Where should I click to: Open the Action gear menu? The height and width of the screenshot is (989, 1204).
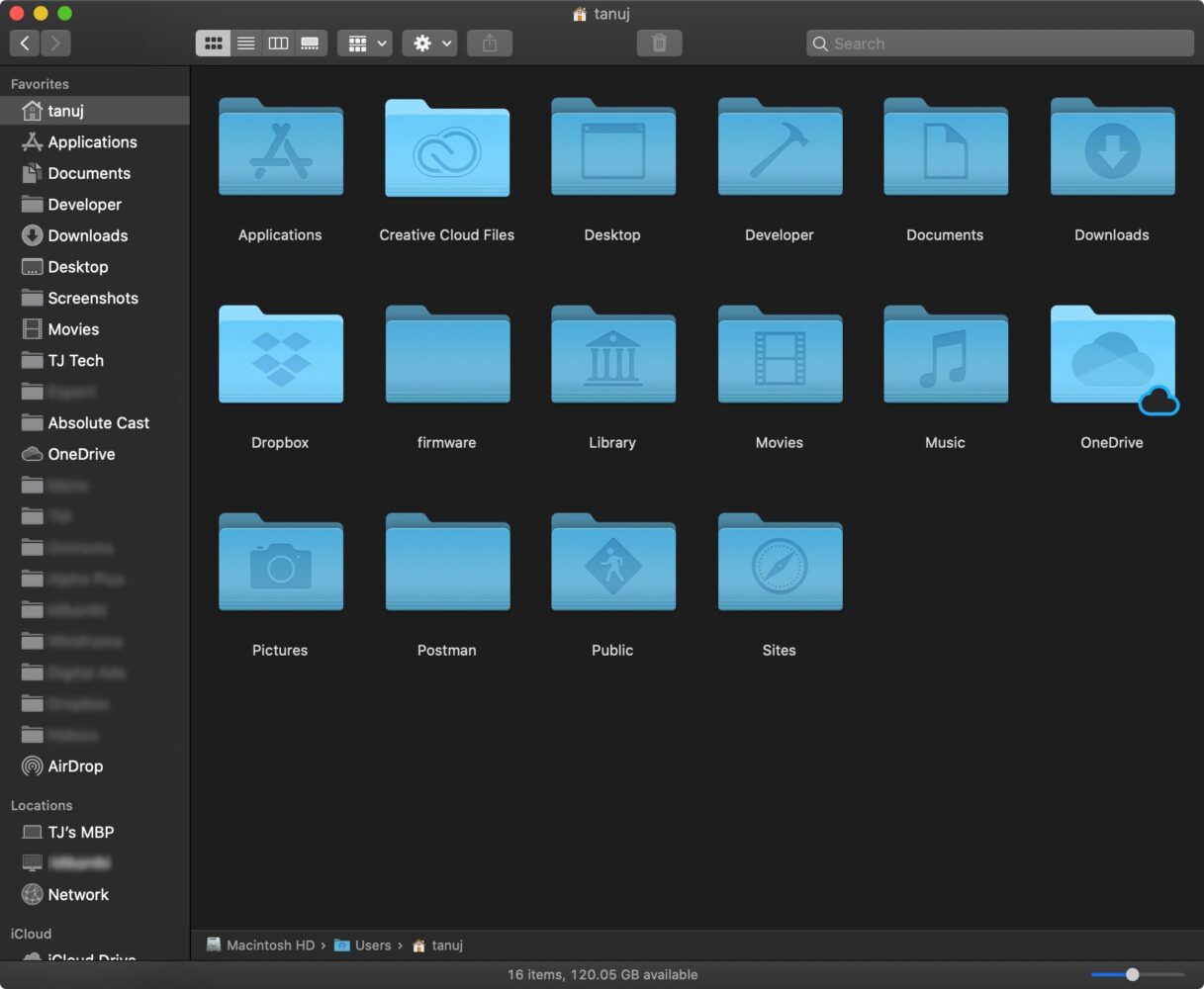(x=429, y=44)
